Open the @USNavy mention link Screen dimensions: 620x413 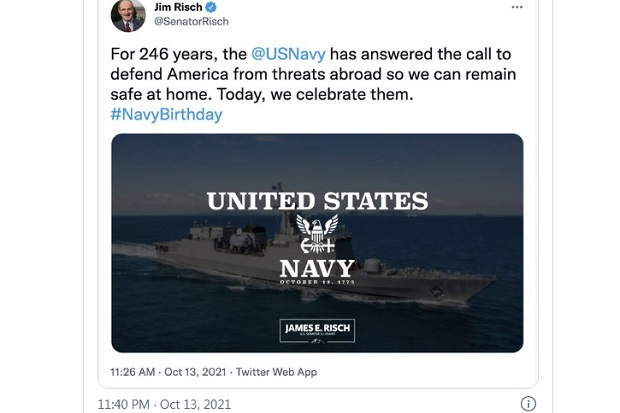coord(288,54)
